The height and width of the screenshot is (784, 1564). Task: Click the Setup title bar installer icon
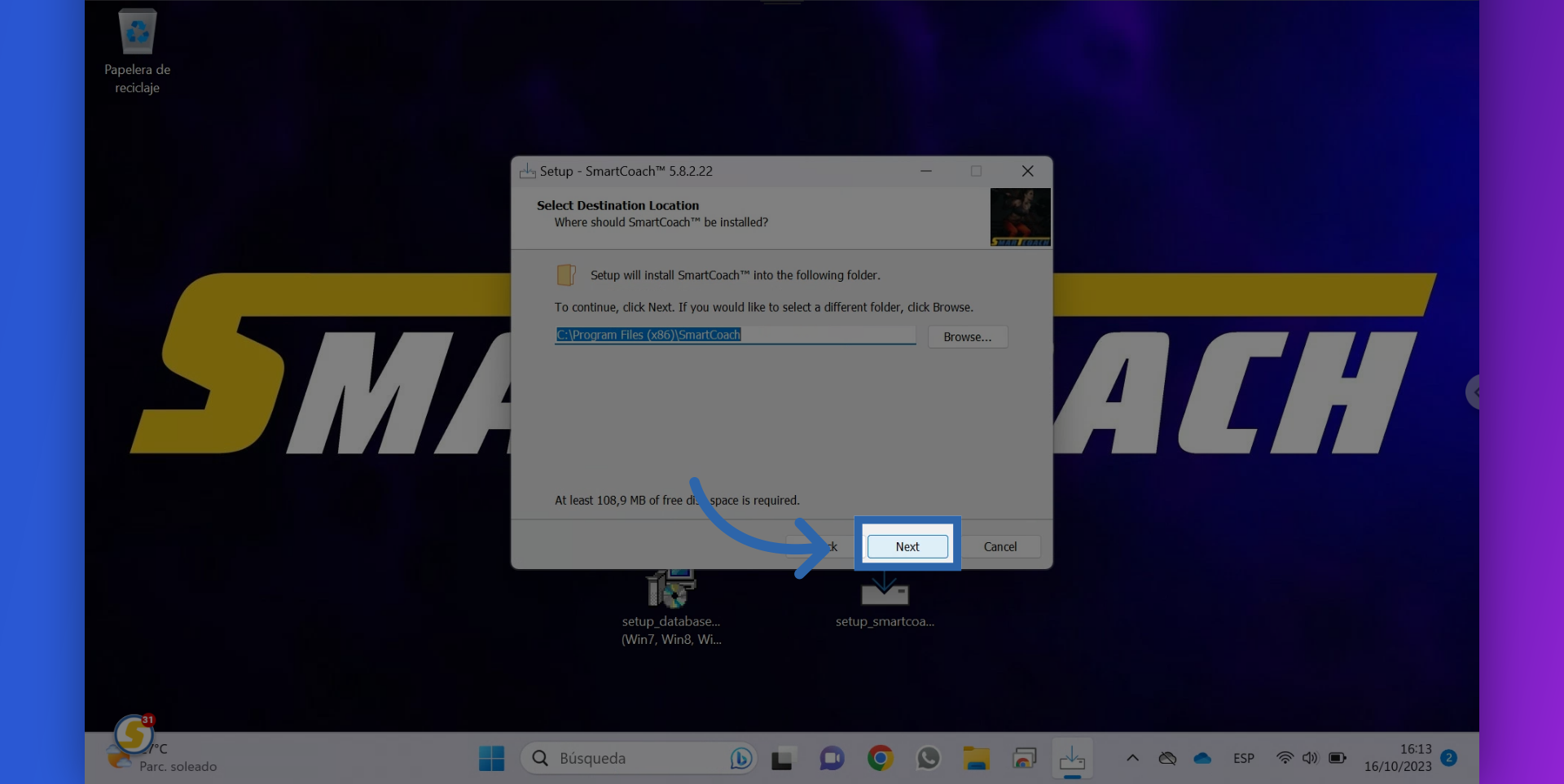click(527, 171)
